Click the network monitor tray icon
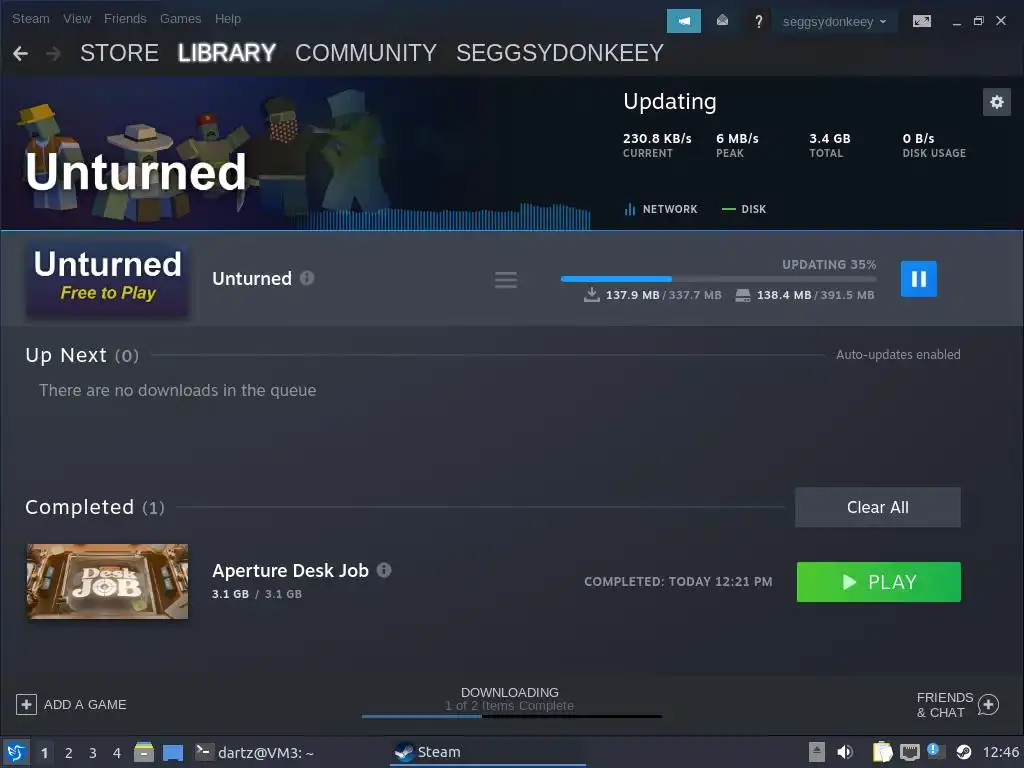 (910, 753)
